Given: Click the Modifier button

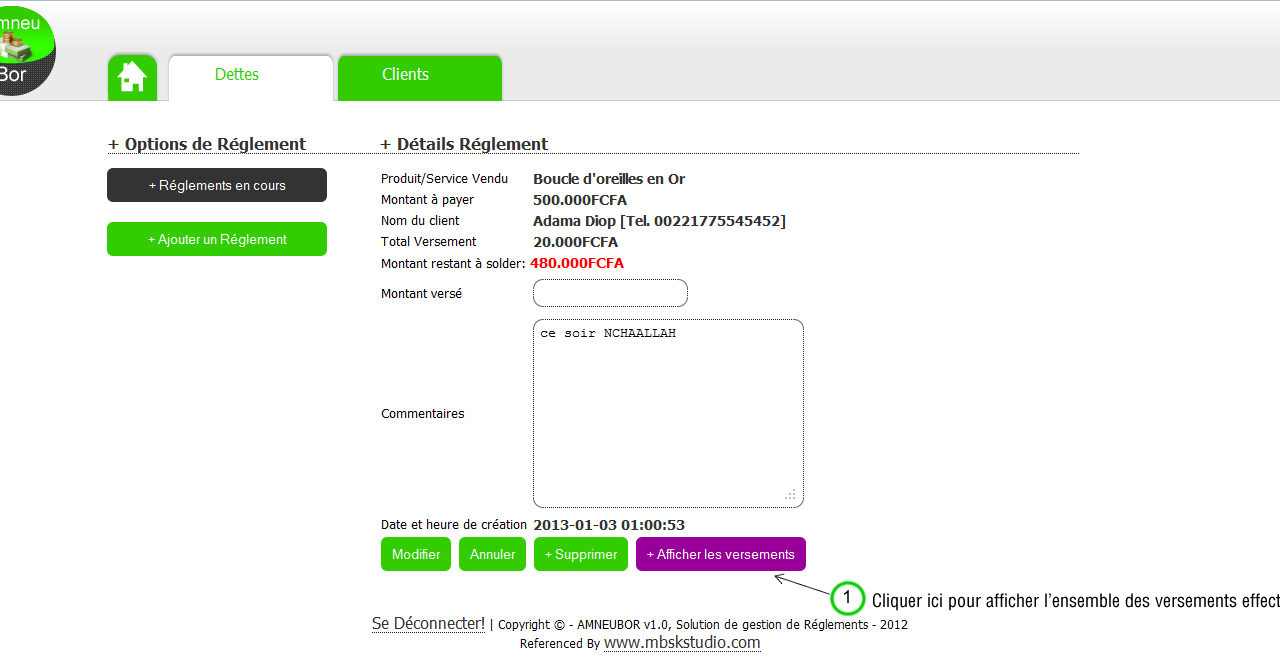Looking at the screenshot, I should pyautogui.click(x=416, y=554).
